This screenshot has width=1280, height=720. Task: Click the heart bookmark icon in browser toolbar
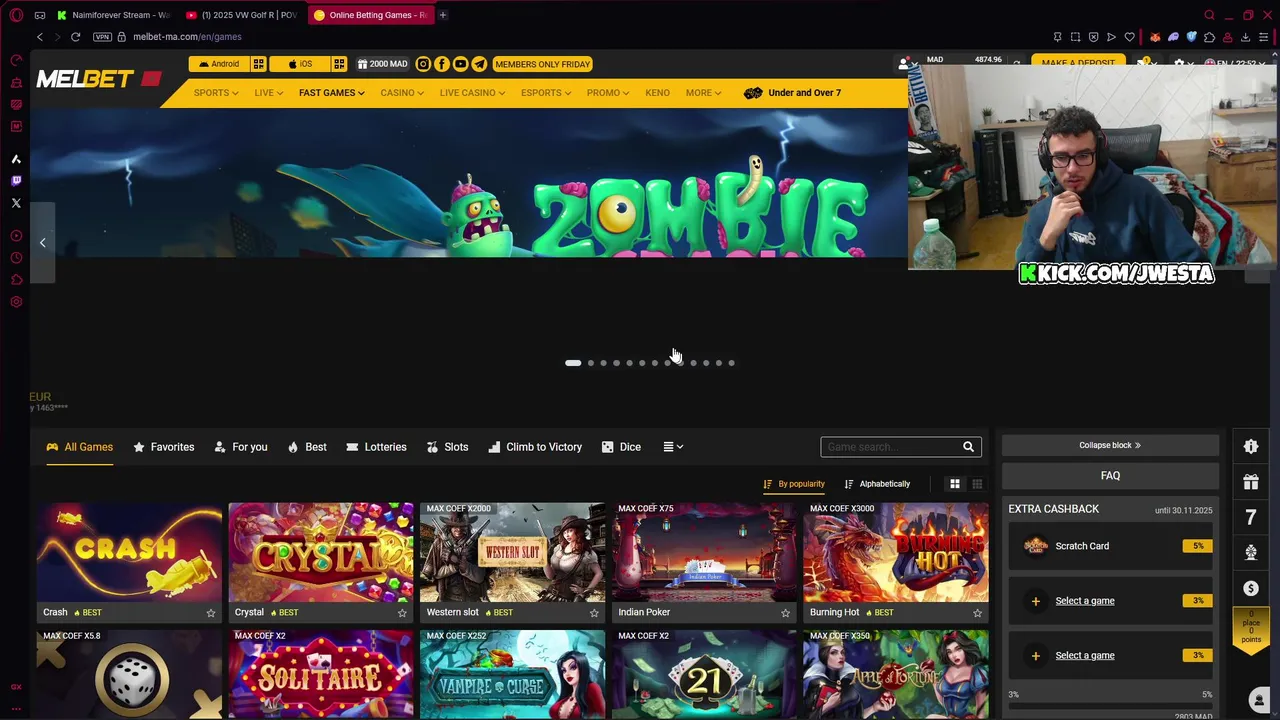[x=1130, y=37]
